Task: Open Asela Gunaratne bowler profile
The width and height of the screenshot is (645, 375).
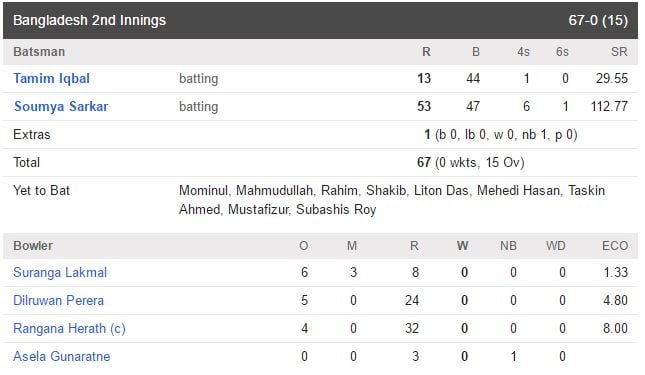Action: pyautogui.click(x=62, y=356)
